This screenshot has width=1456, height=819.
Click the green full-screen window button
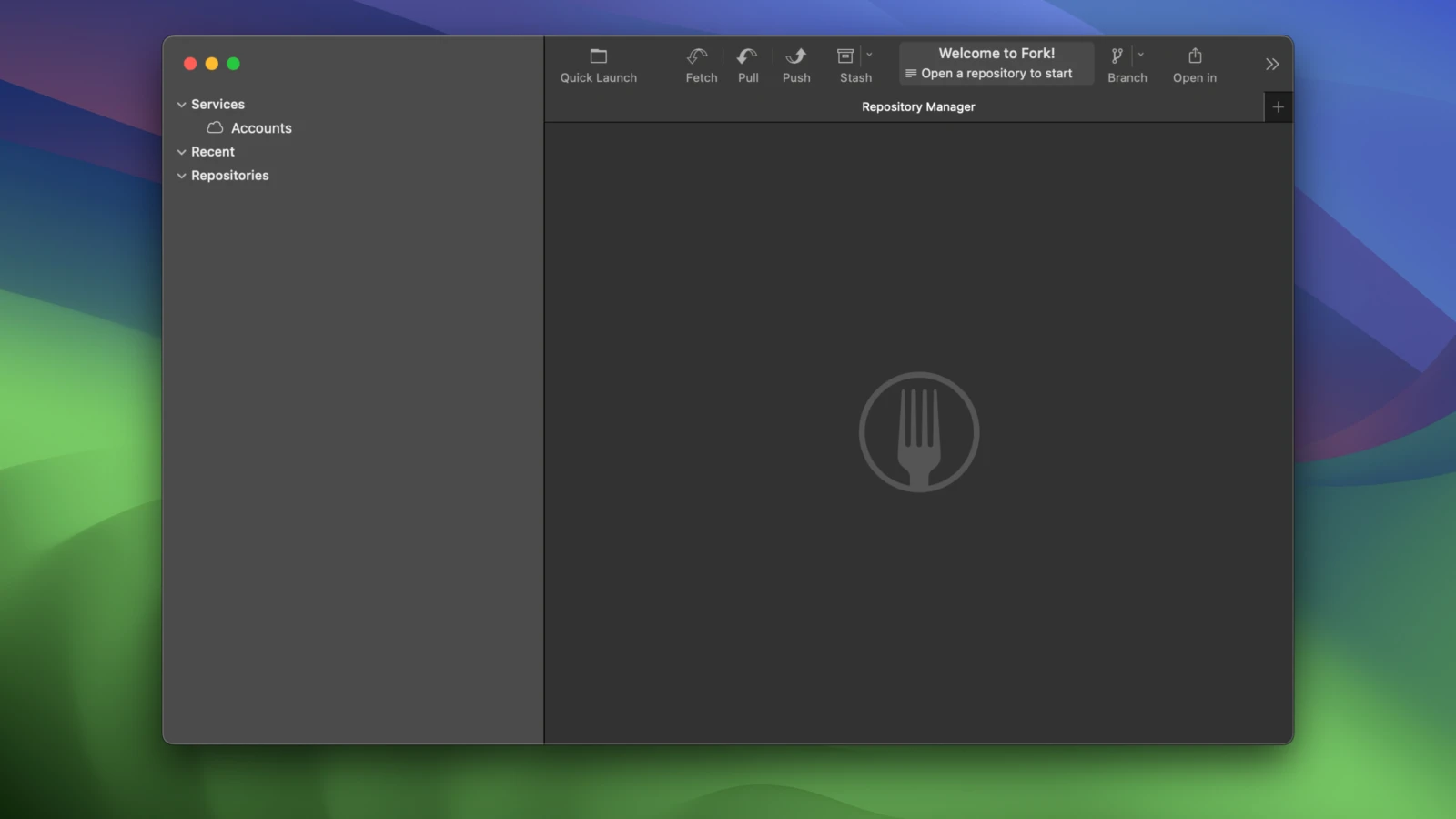(x=234, y=64)
